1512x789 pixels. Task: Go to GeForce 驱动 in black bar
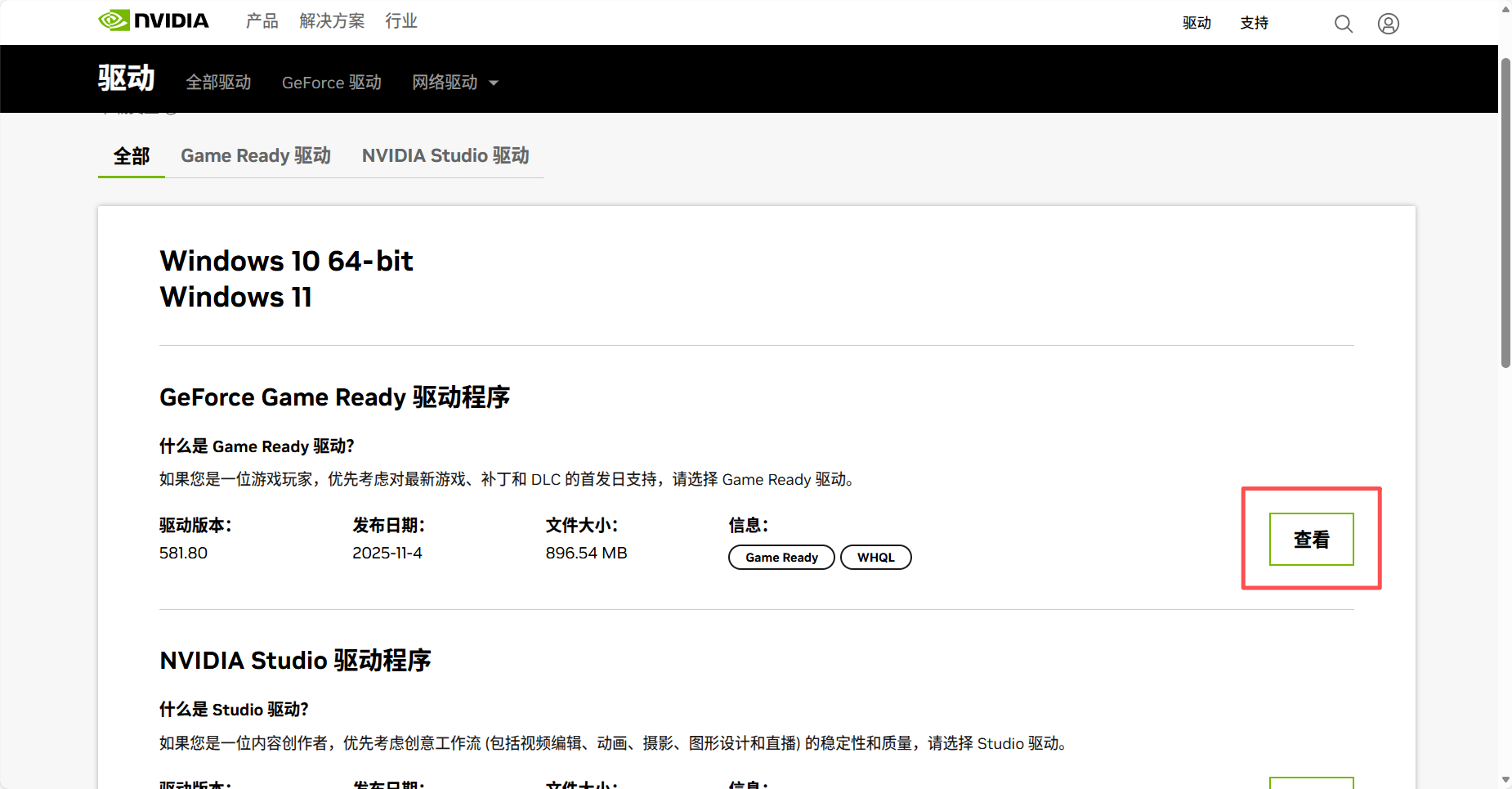tap(332, 83)
